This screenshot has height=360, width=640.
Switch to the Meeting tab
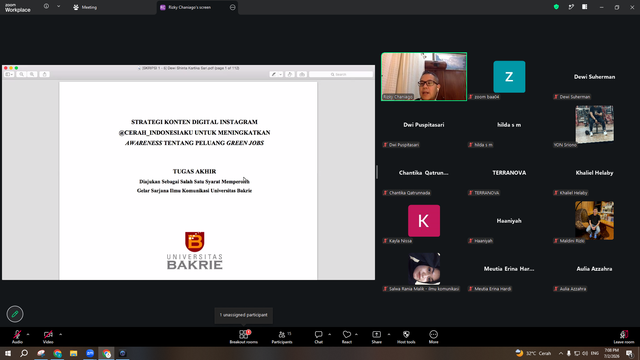pos(85,7)
